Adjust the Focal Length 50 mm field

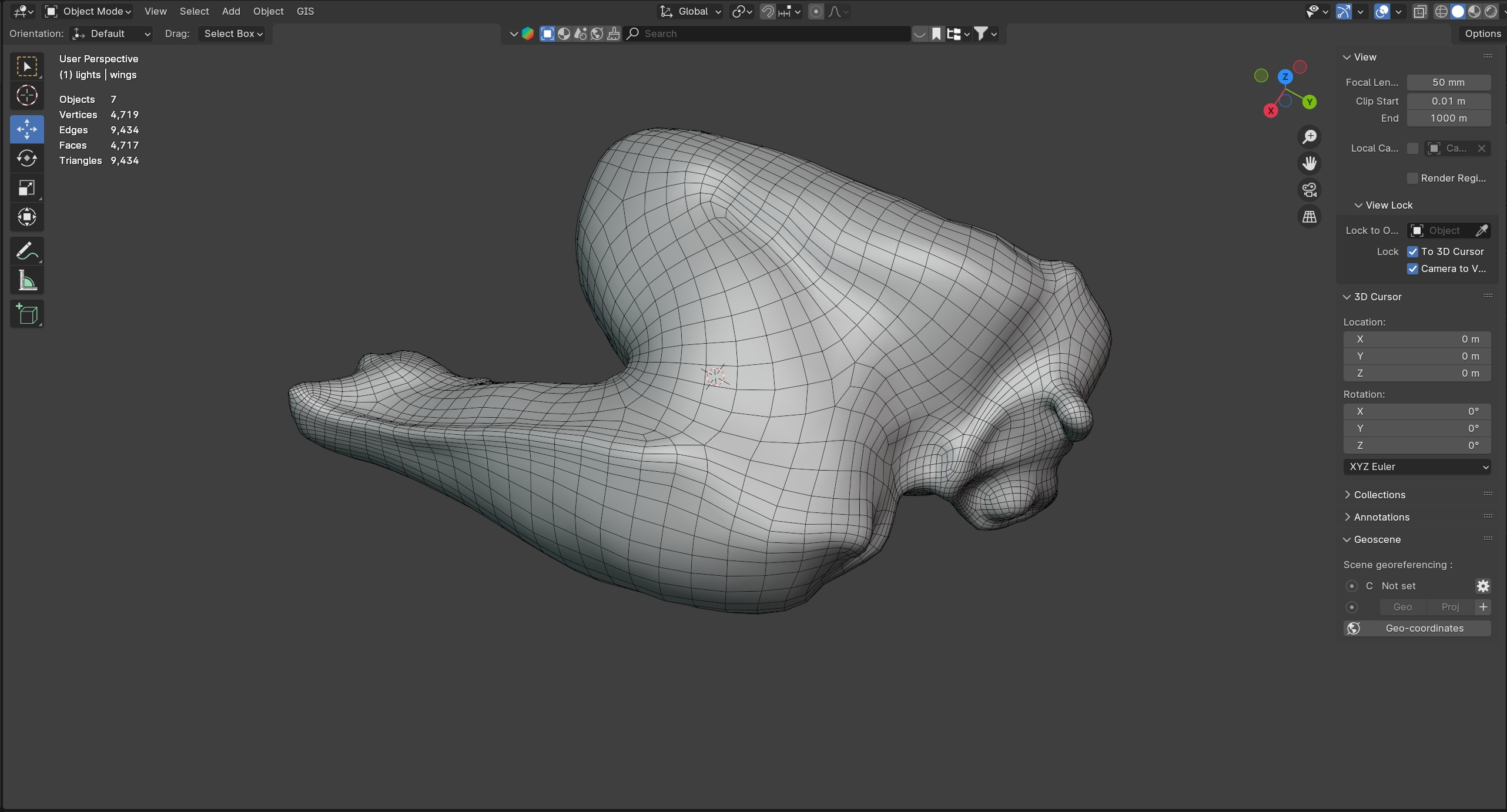click(x=1448, y=82)
